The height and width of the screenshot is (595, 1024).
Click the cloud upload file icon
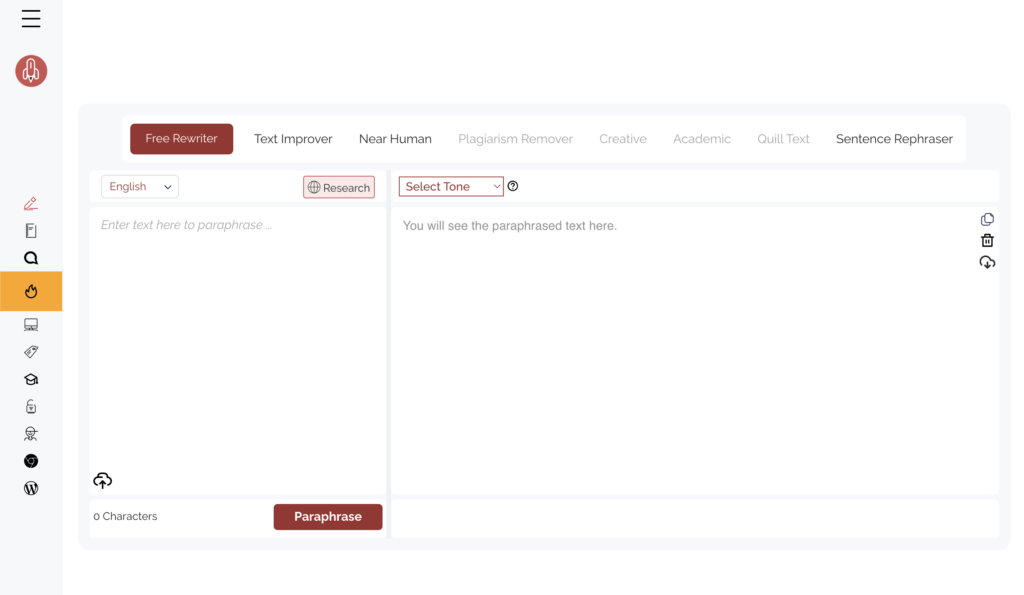[103, 481]
